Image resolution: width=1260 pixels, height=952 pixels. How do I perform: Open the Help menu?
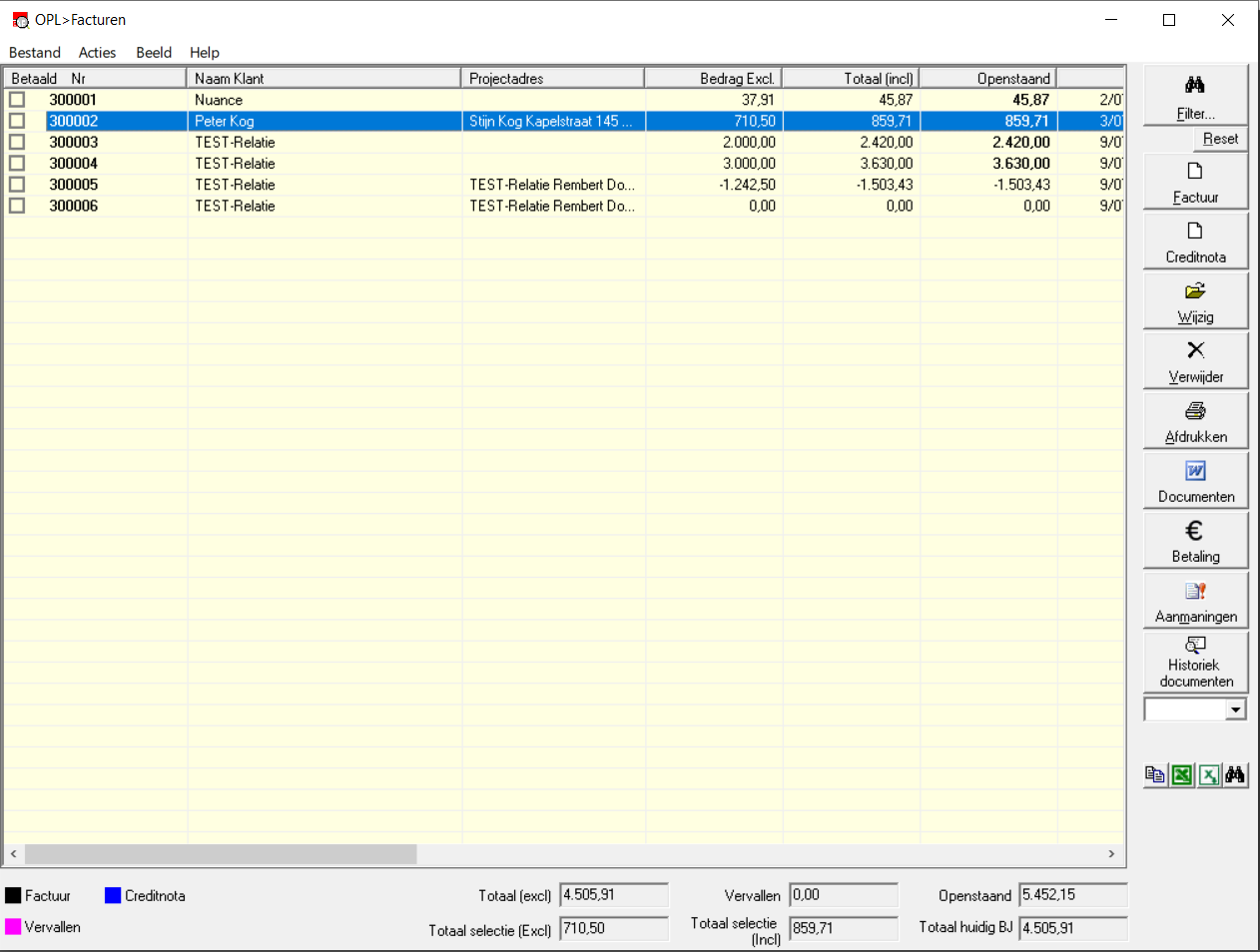coord(205,52)
